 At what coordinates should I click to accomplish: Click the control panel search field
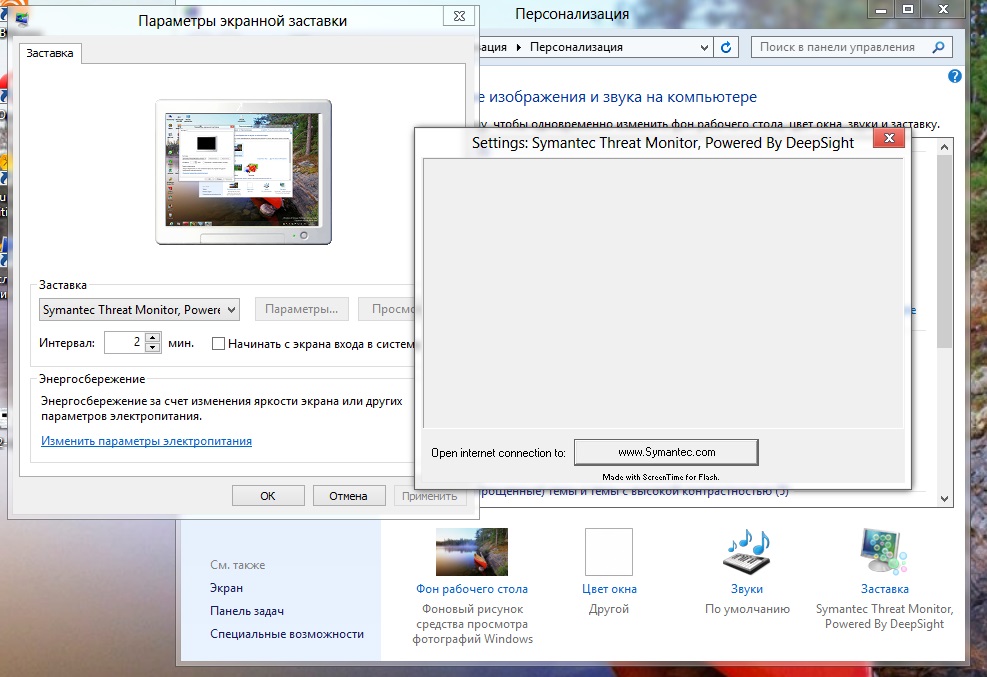[852, 47]
